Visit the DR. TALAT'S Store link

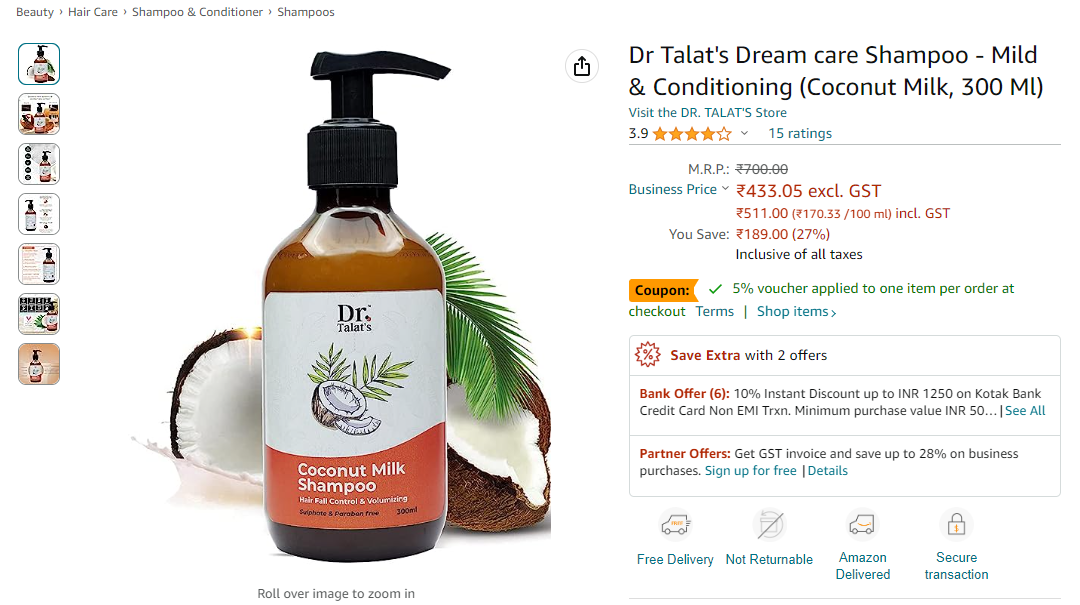(x=707, y=112)
